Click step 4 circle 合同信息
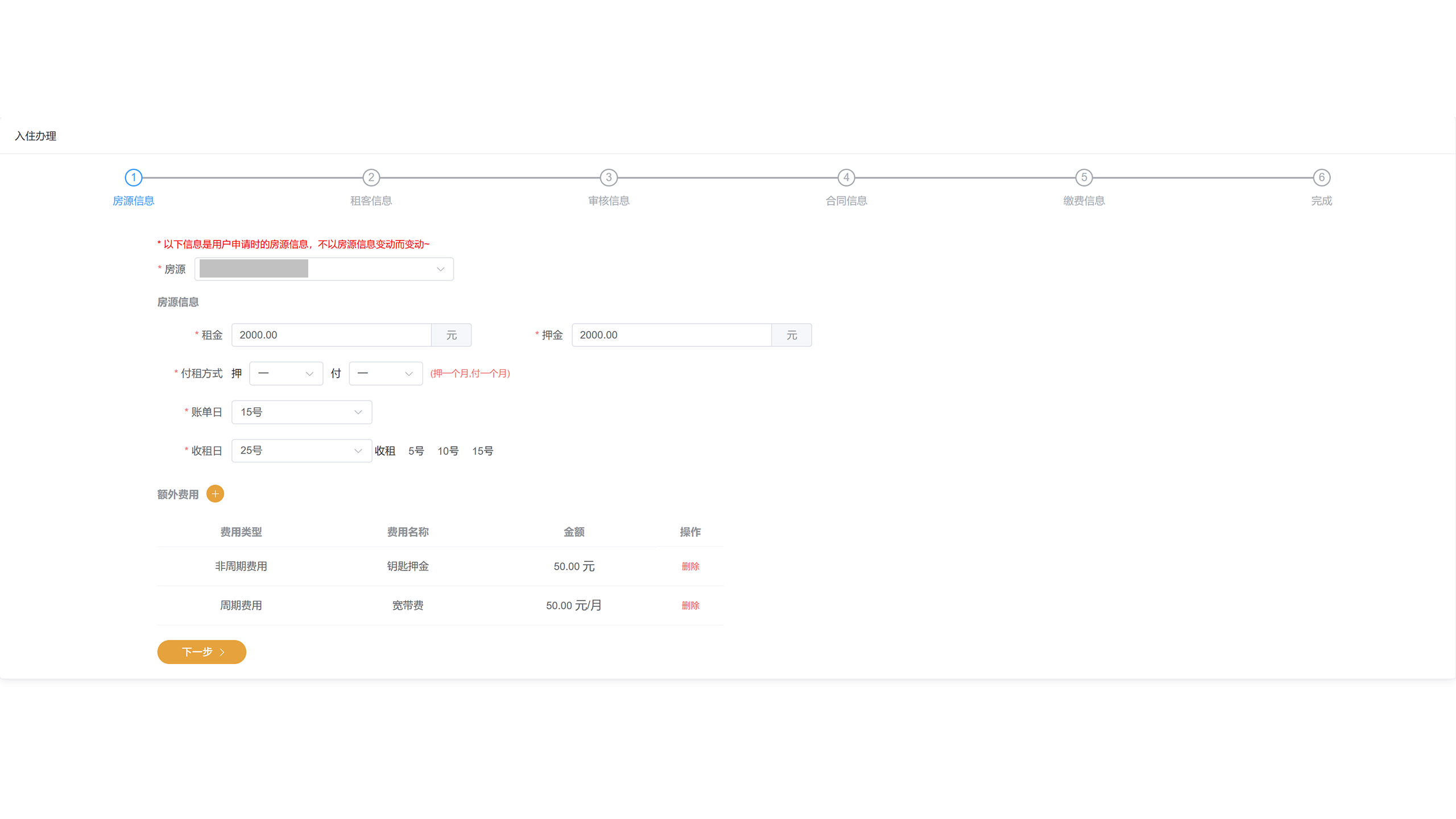The image size is (1456, 819). (846, 177)
